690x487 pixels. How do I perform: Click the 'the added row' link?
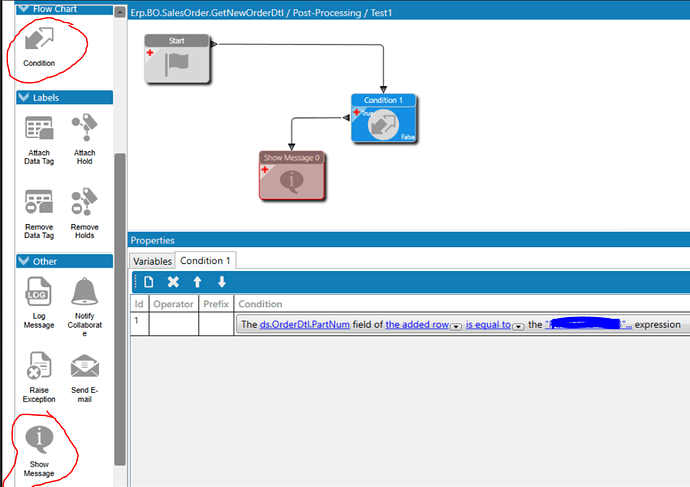click(x=417, y=325)
